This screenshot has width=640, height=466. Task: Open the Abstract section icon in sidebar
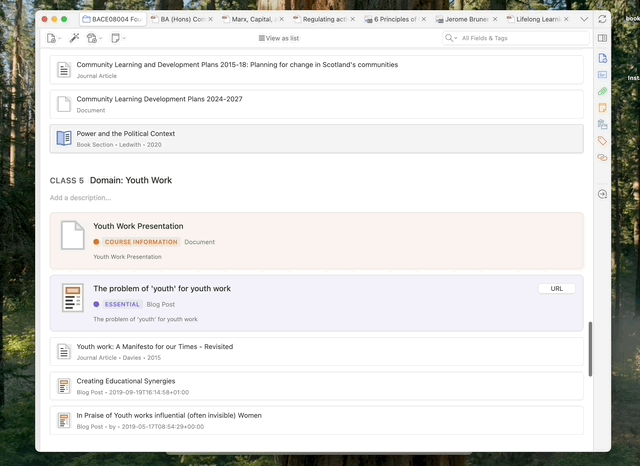click(x=602, y=75)
